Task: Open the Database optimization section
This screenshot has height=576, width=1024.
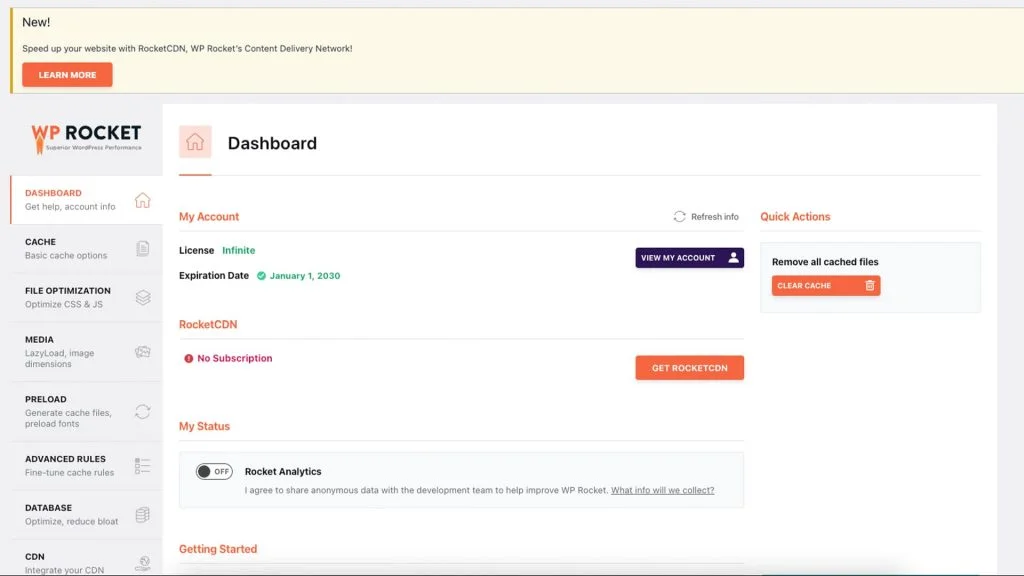Action: click(x=86, y=515)
